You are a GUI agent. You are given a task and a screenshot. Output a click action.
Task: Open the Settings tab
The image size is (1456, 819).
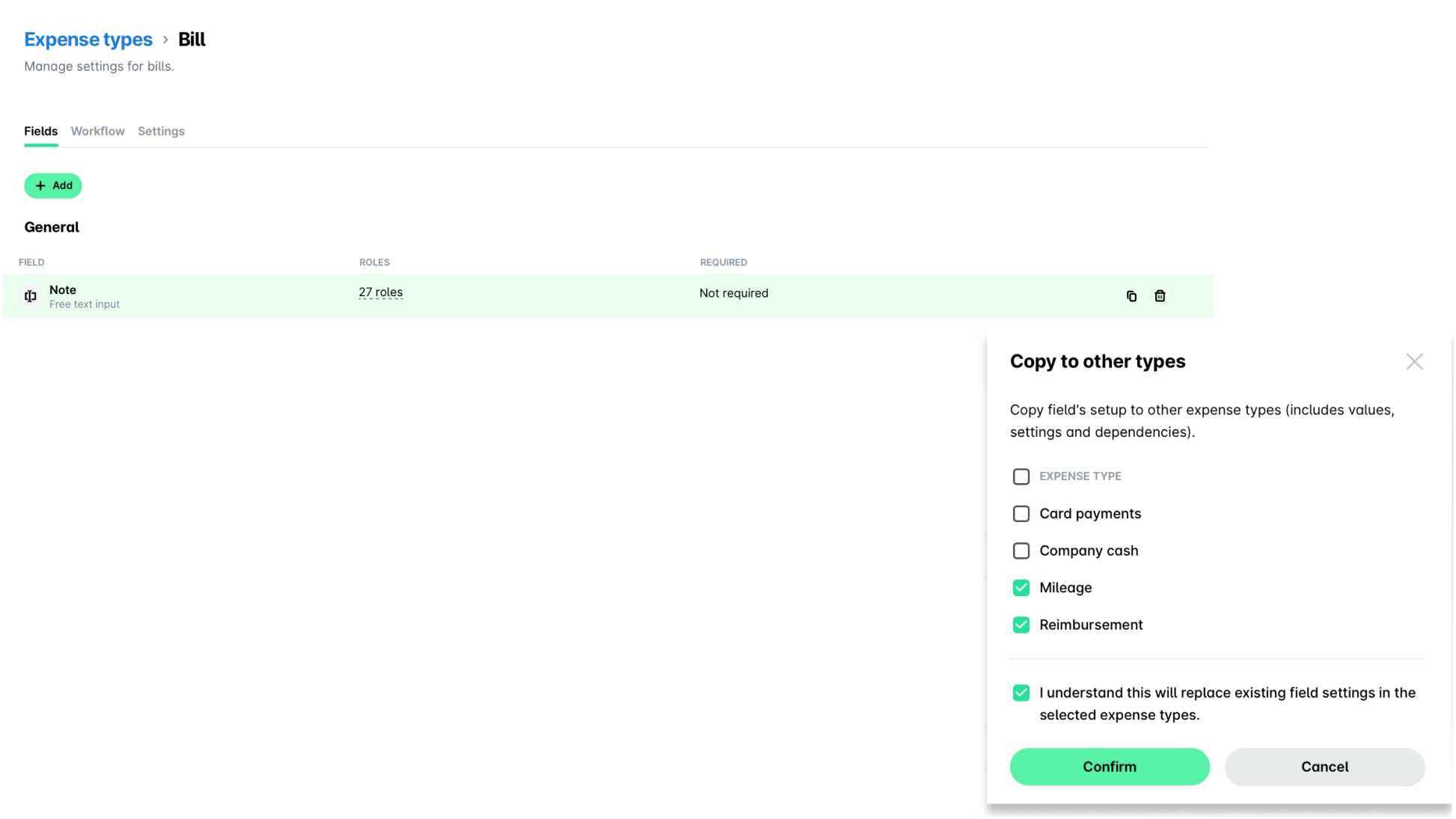(161, 131)
